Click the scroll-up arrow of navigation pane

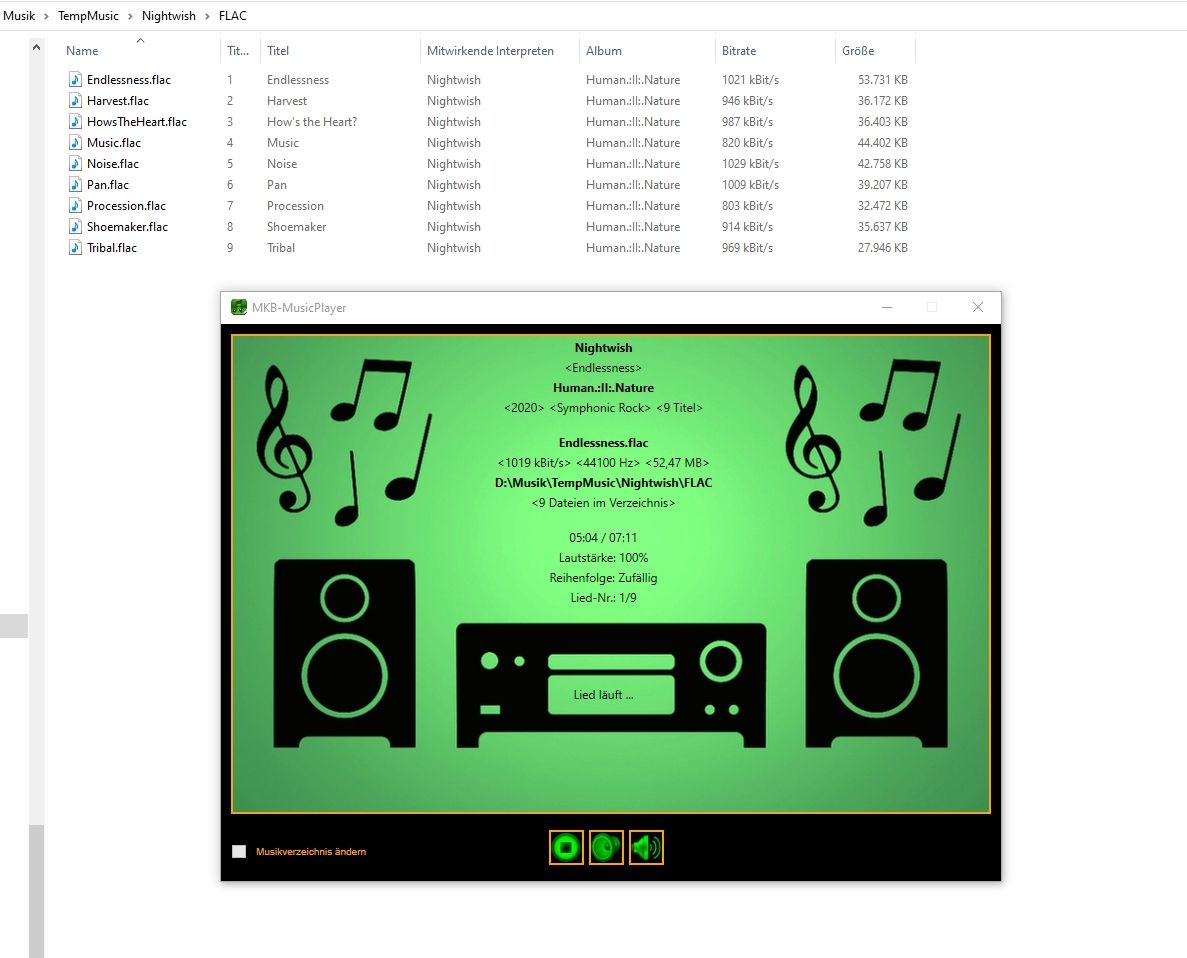click(36, 47)
